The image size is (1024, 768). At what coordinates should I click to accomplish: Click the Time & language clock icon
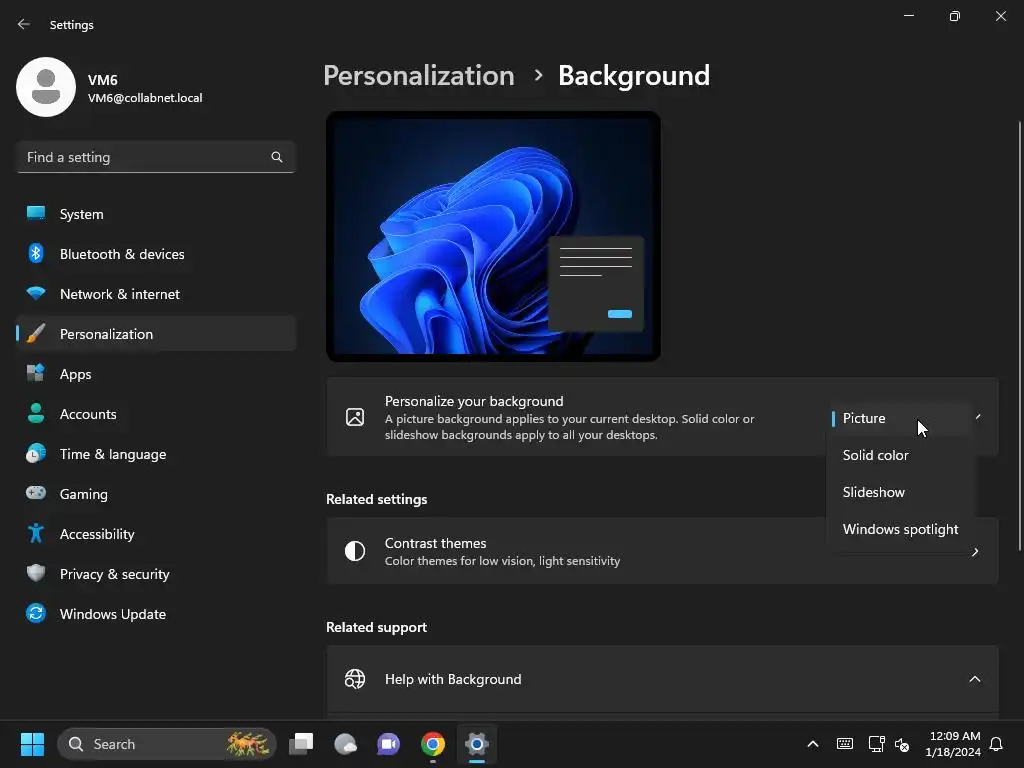pos(36,453)
